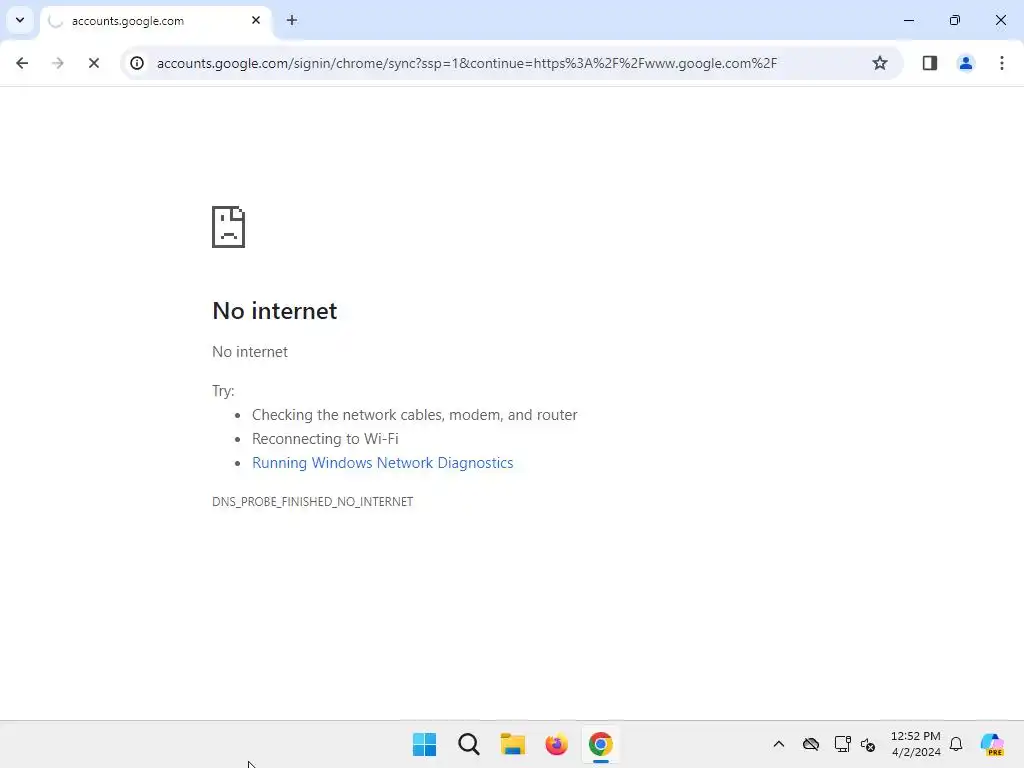Open the tab search dropdown arrow
The width and height of the screenshot is (1024, 768).
pyautogui.click(x=20, y=20)
